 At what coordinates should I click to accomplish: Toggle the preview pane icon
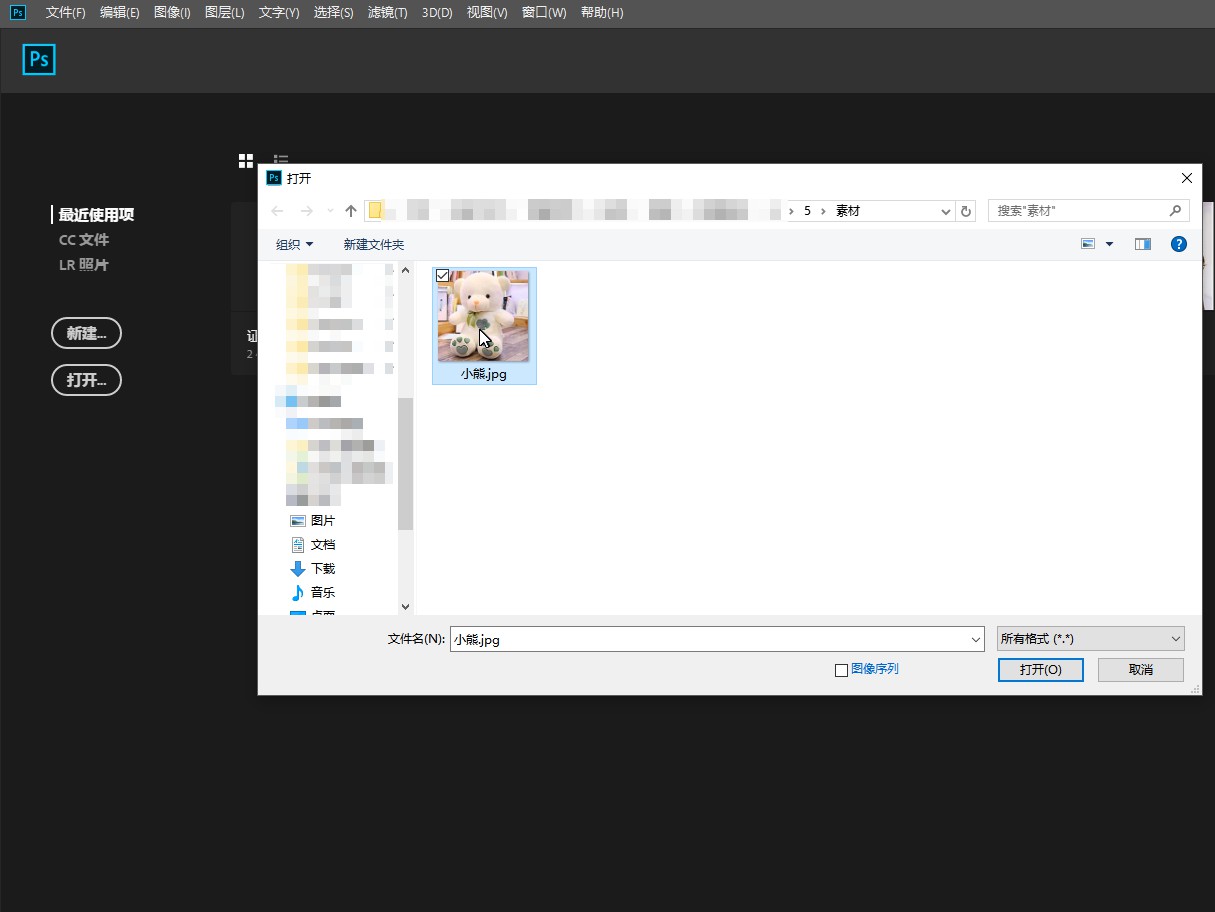(1143, 244)
